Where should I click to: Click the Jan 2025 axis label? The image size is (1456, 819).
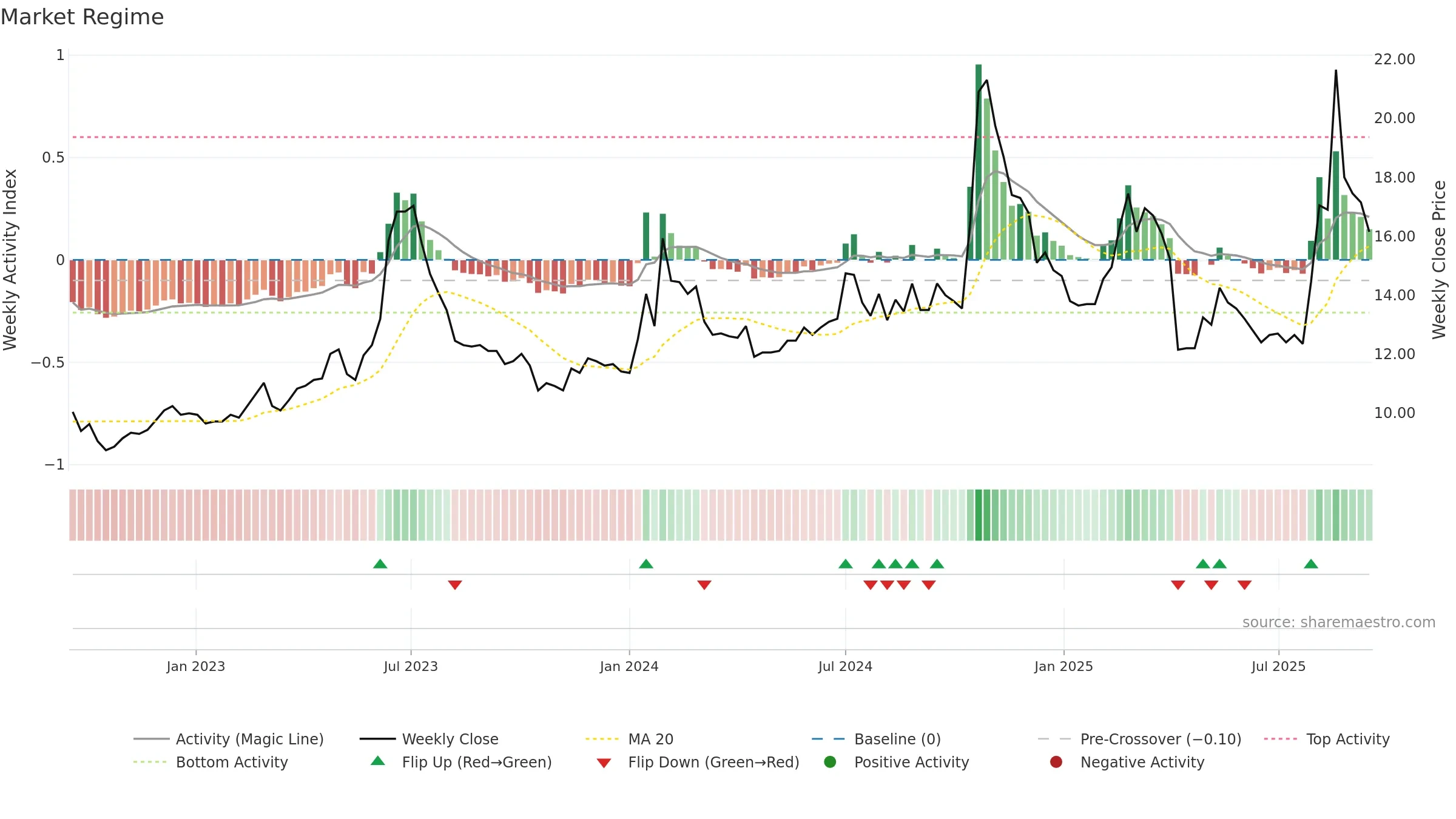pos(1063,666)
